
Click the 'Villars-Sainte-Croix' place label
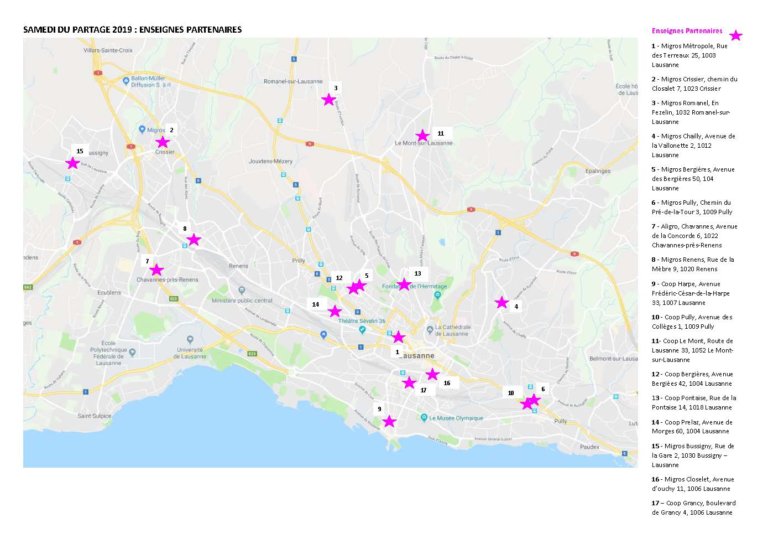click(108, 50)
